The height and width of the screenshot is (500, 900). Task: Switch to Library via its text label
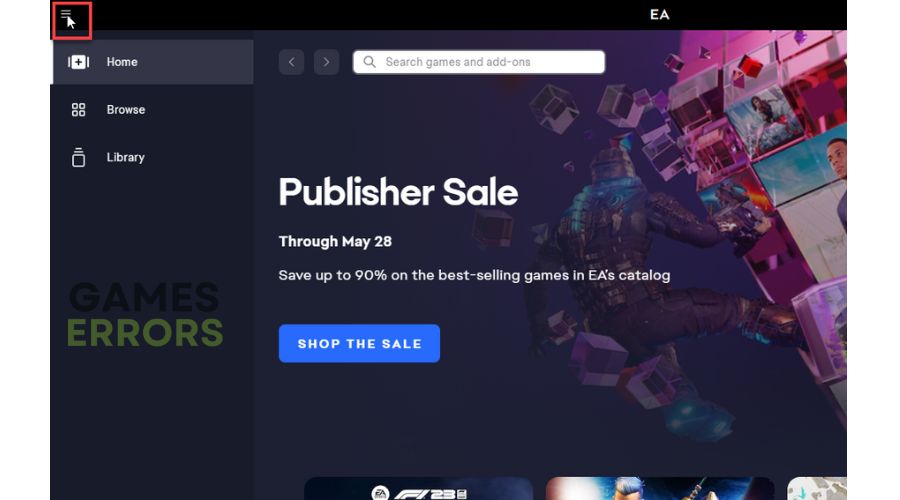click(x=126, y=157)
